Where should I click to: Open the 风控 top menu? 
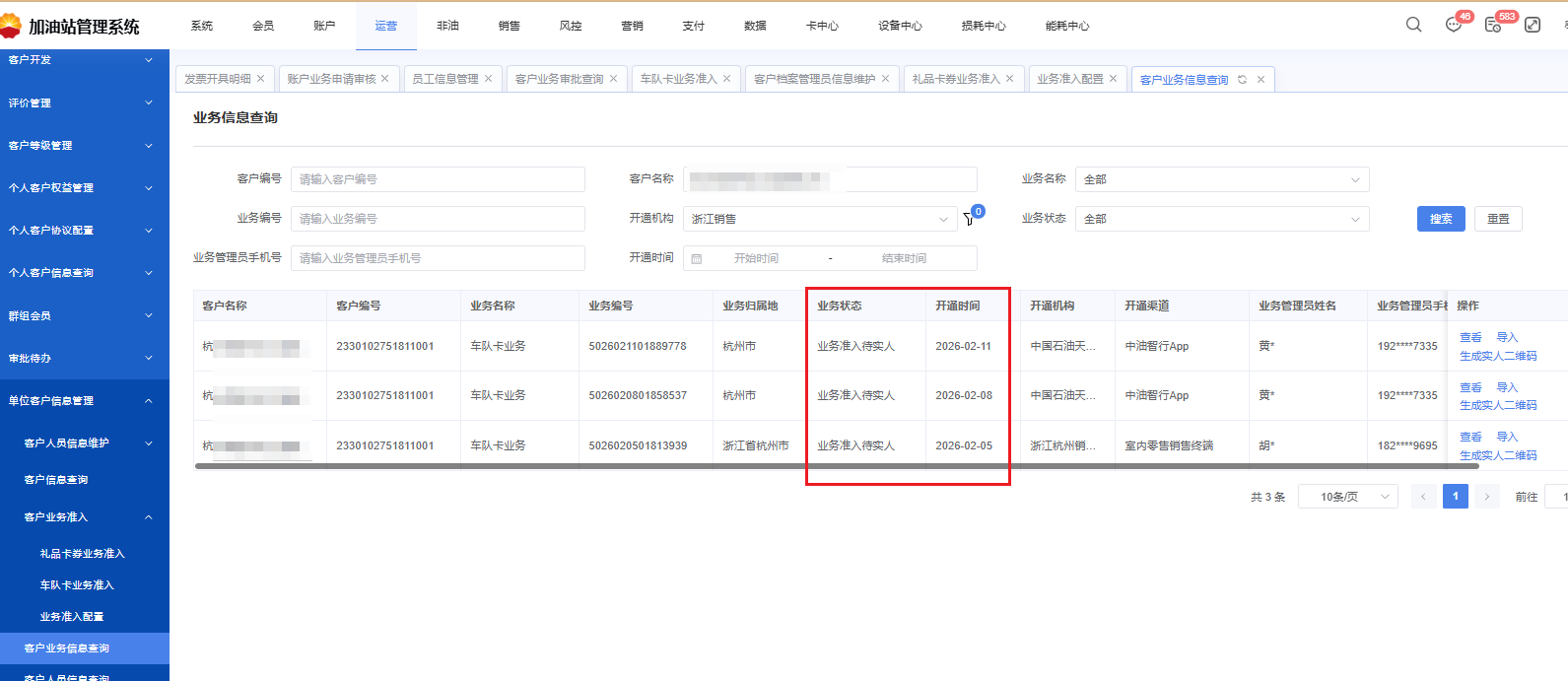[x=571, y=26]
